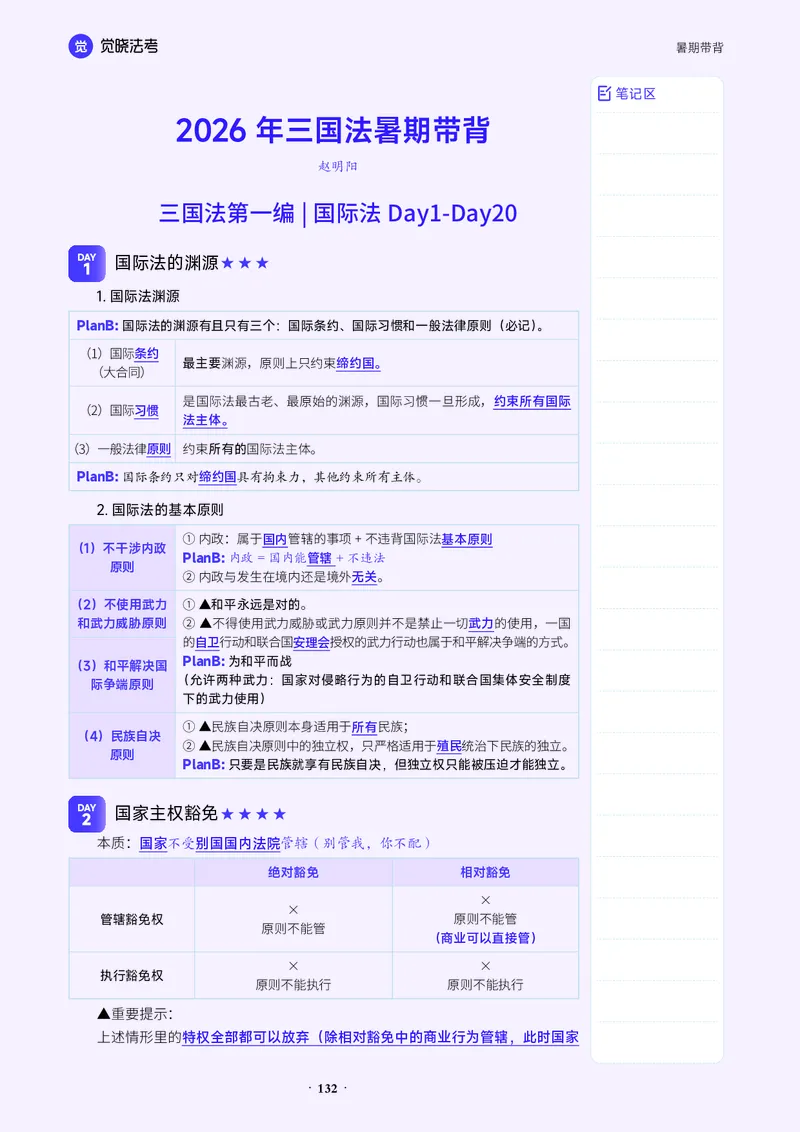Click 原则不能执行 under the 绝对豁免 column
The image size is (800, 1132).
293,985
